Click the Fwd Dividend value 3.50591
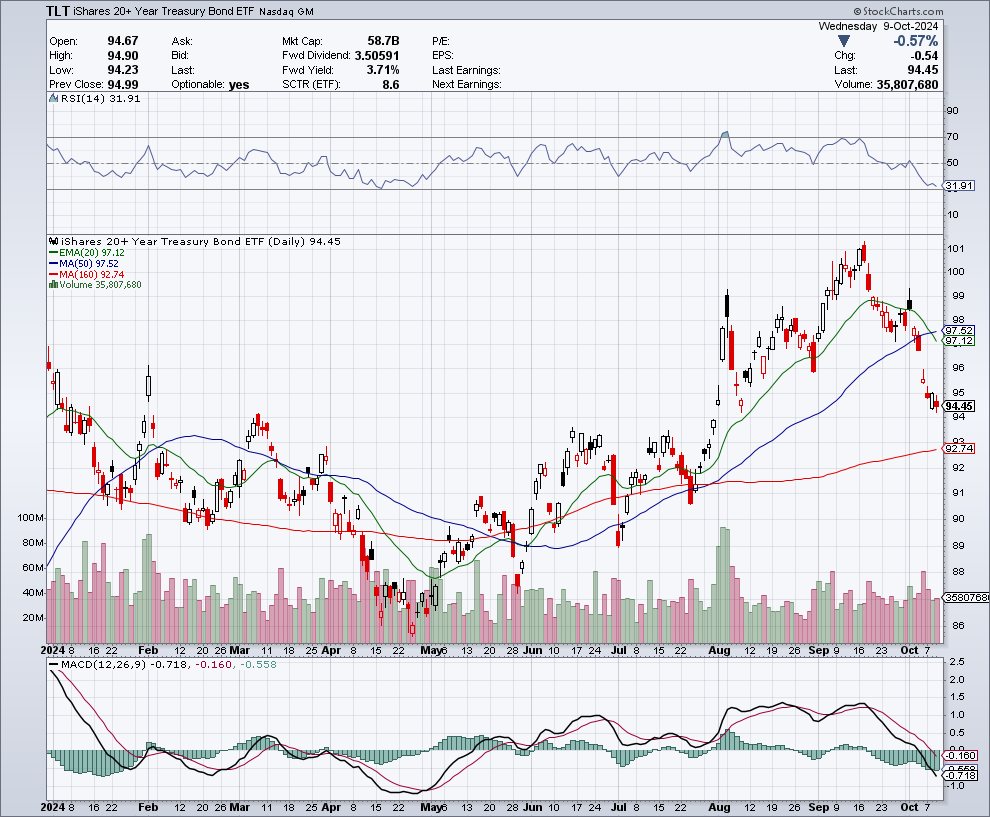The width and height of the screenshot is (990, 817). (377, 56)
